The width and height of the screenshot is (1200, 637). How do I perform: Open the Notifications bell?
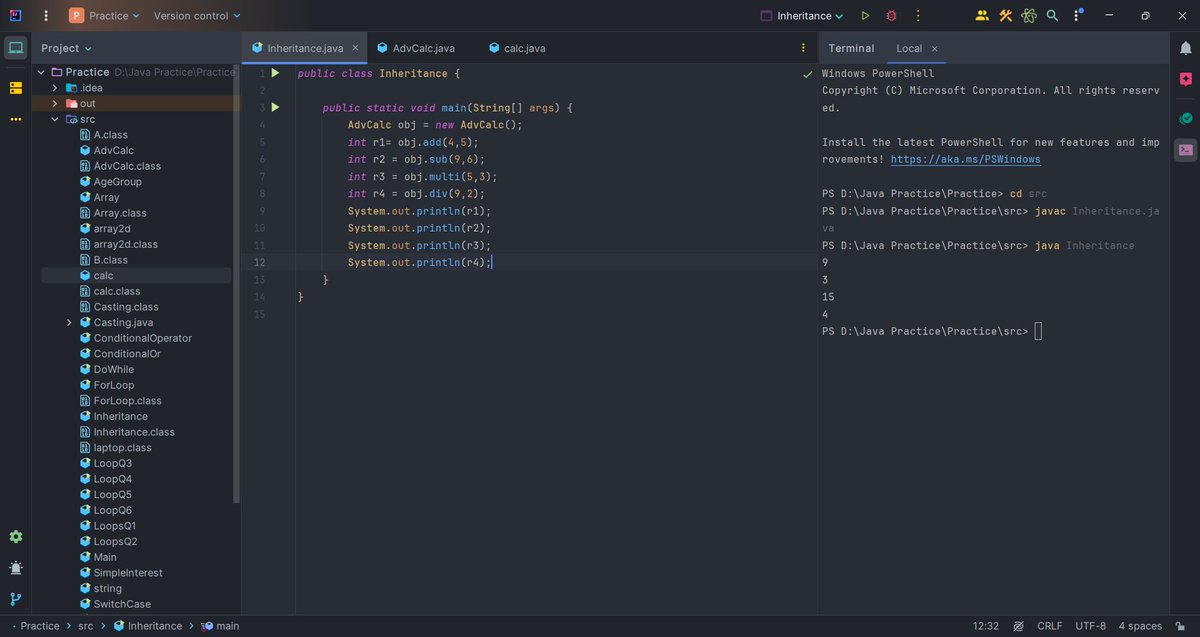[1185, 48]
